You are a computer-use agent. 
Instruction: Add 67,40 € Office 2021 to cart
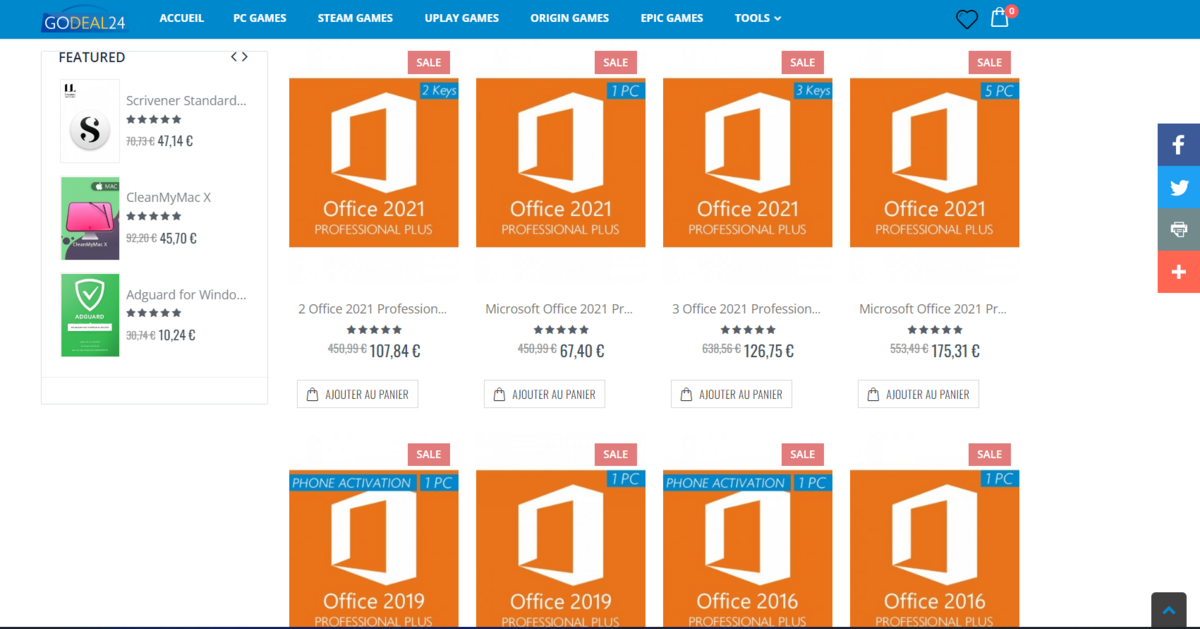tap(544, 394)
